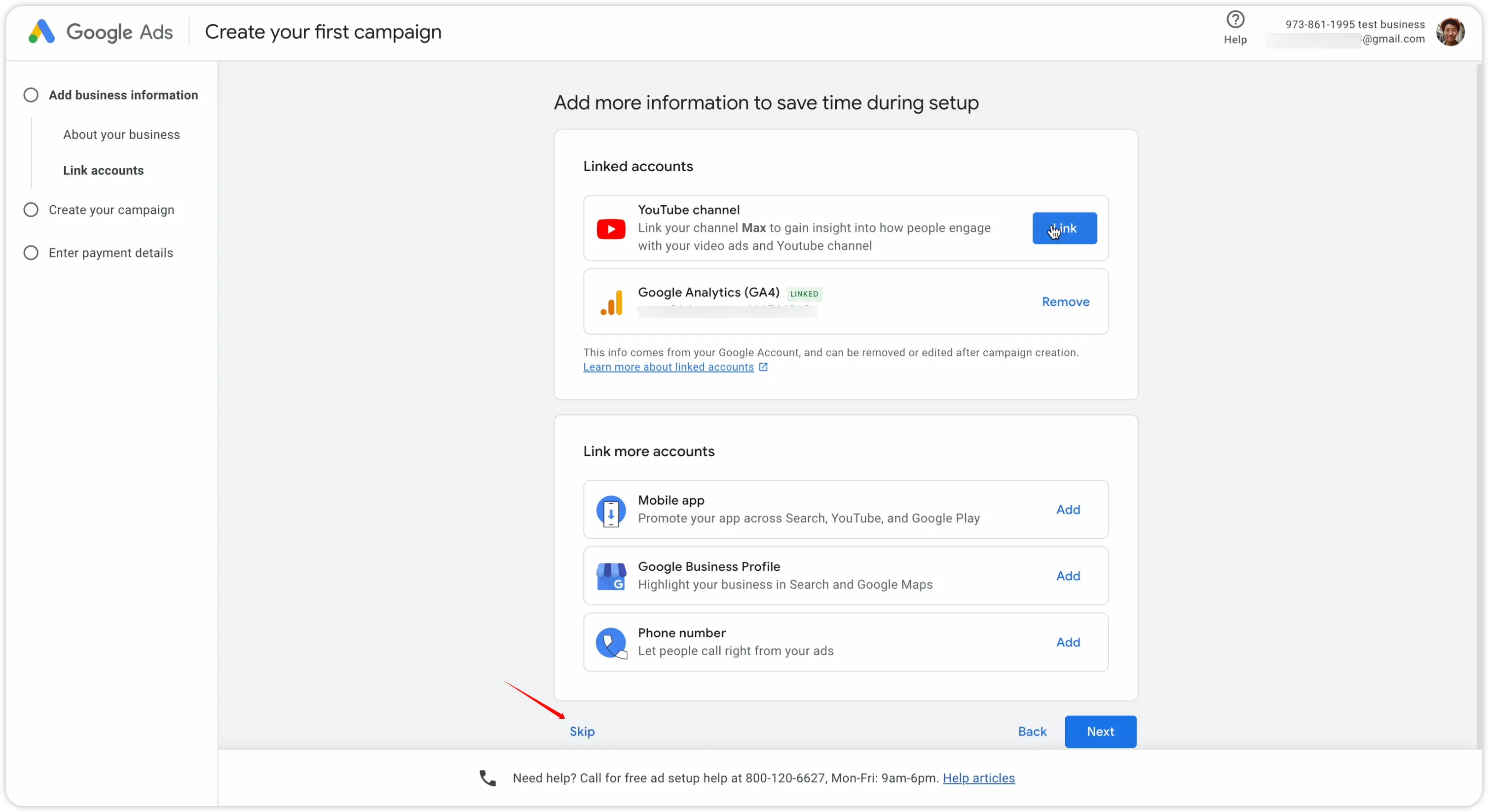This screenshot has width=1488, height=812.
Task: Open the Help articles link
Action: (x=978, y=778)
